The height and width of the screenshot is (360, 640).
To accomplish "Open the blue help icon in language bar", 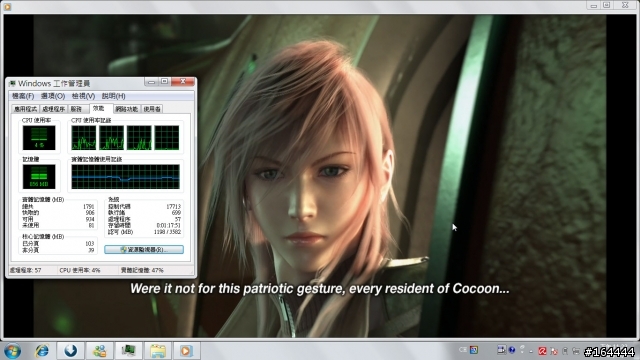I will pos(511,350).
